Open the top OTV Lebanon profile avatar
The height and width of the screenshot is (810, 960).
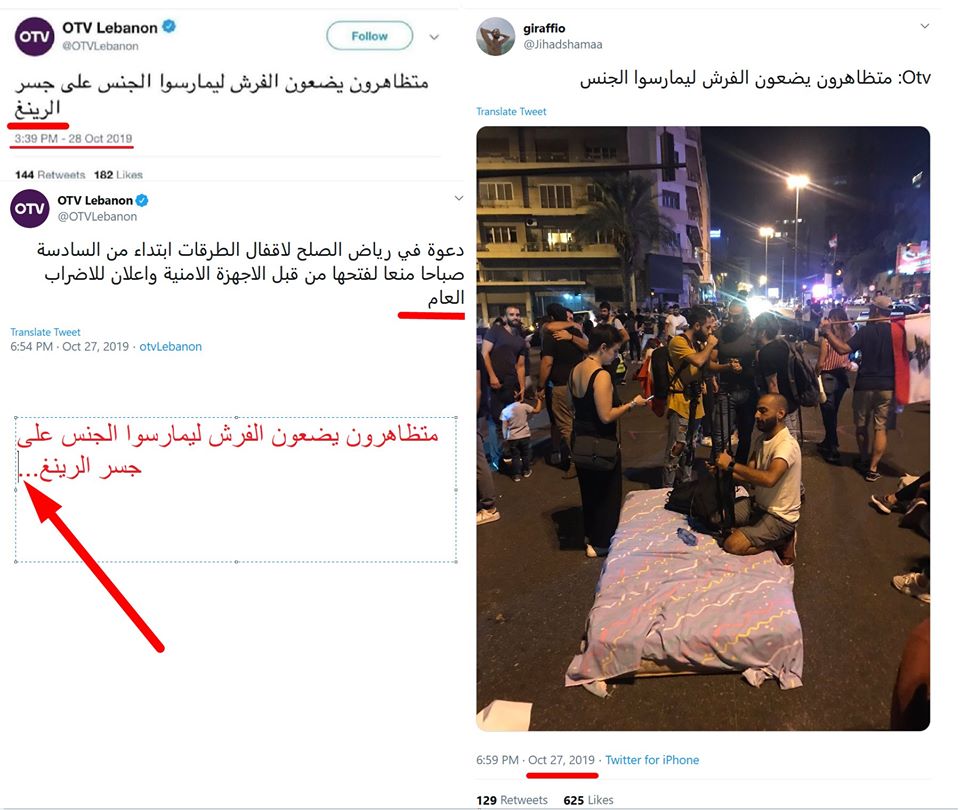[34, 37]
